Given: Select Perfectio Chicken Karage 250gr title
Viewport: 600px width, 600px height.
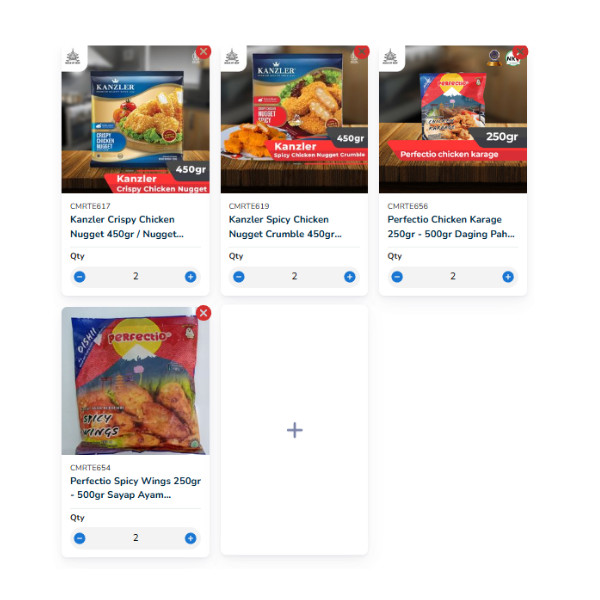Looking at the screenshot, I should click(x=451, y=227).
